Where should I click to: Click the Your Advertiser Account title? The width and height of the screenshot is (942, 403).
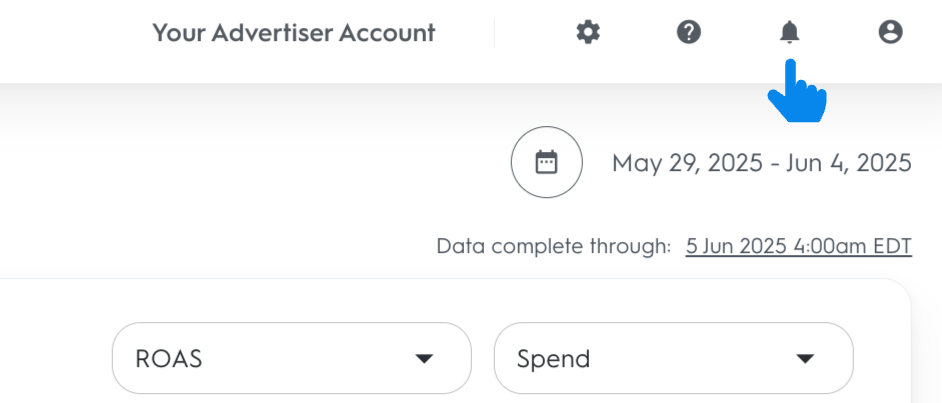(293, 33)
